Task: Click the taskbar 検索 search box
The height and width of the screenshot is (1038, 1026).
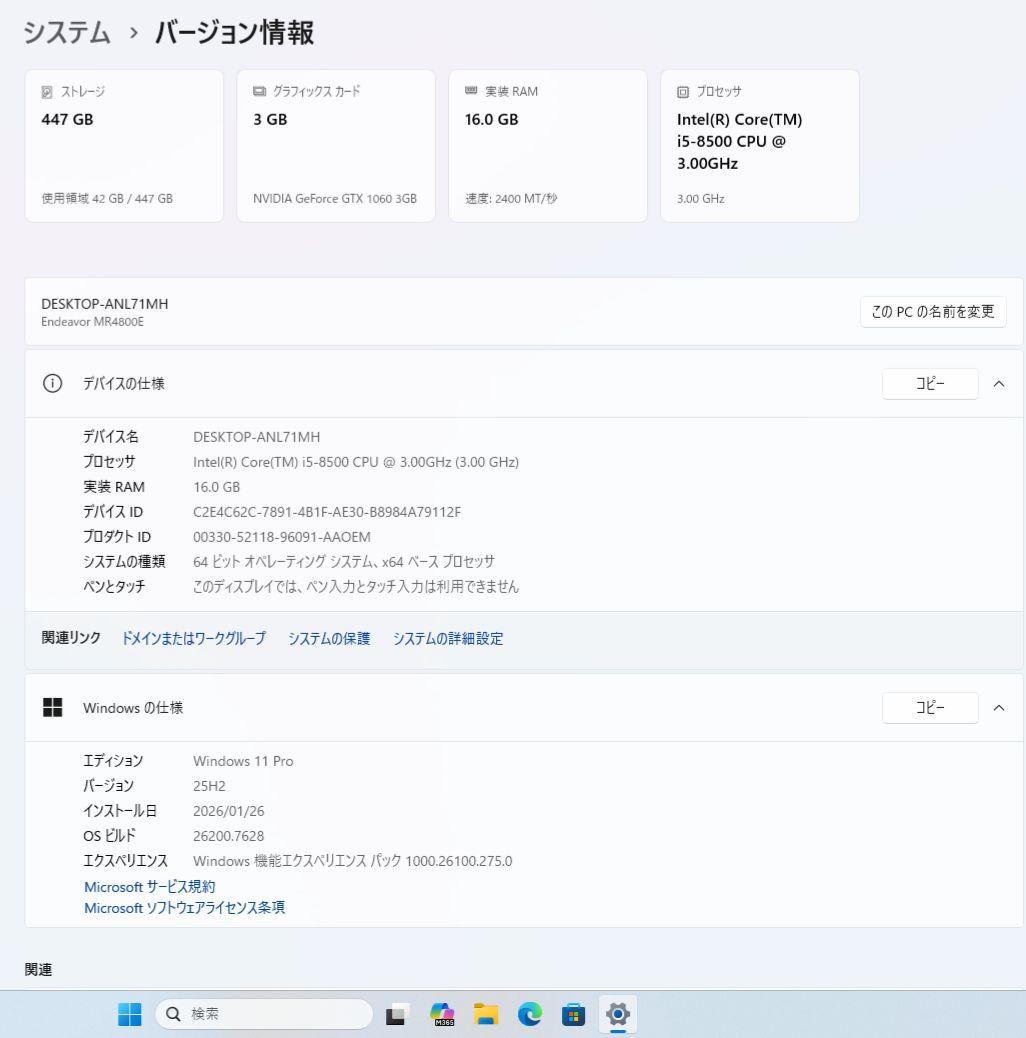Action: pos(263,1013)
